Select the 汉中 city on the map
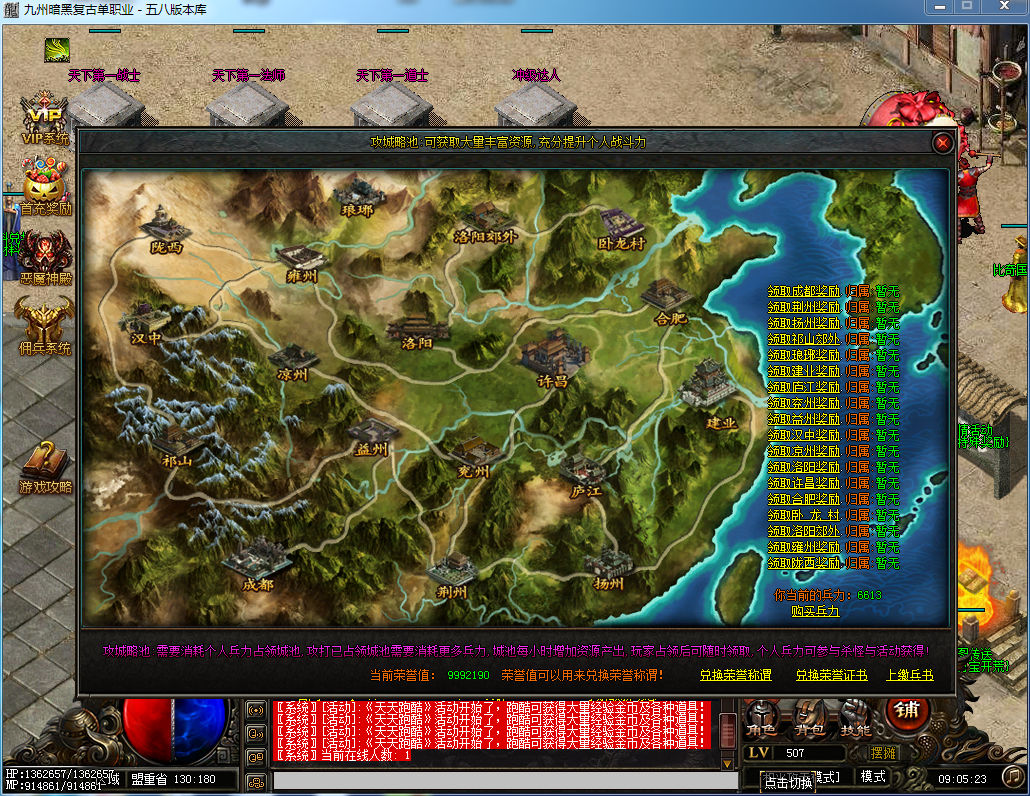This screenshot has height=796, width=1030. (x=146, y=323)
